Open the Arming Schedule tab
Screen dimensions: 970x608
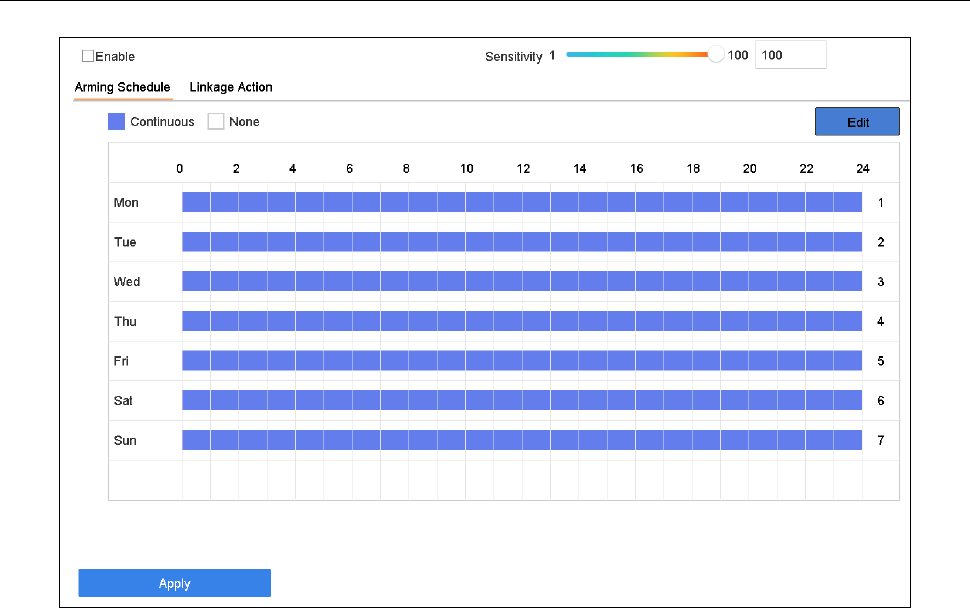click(122, 87)
